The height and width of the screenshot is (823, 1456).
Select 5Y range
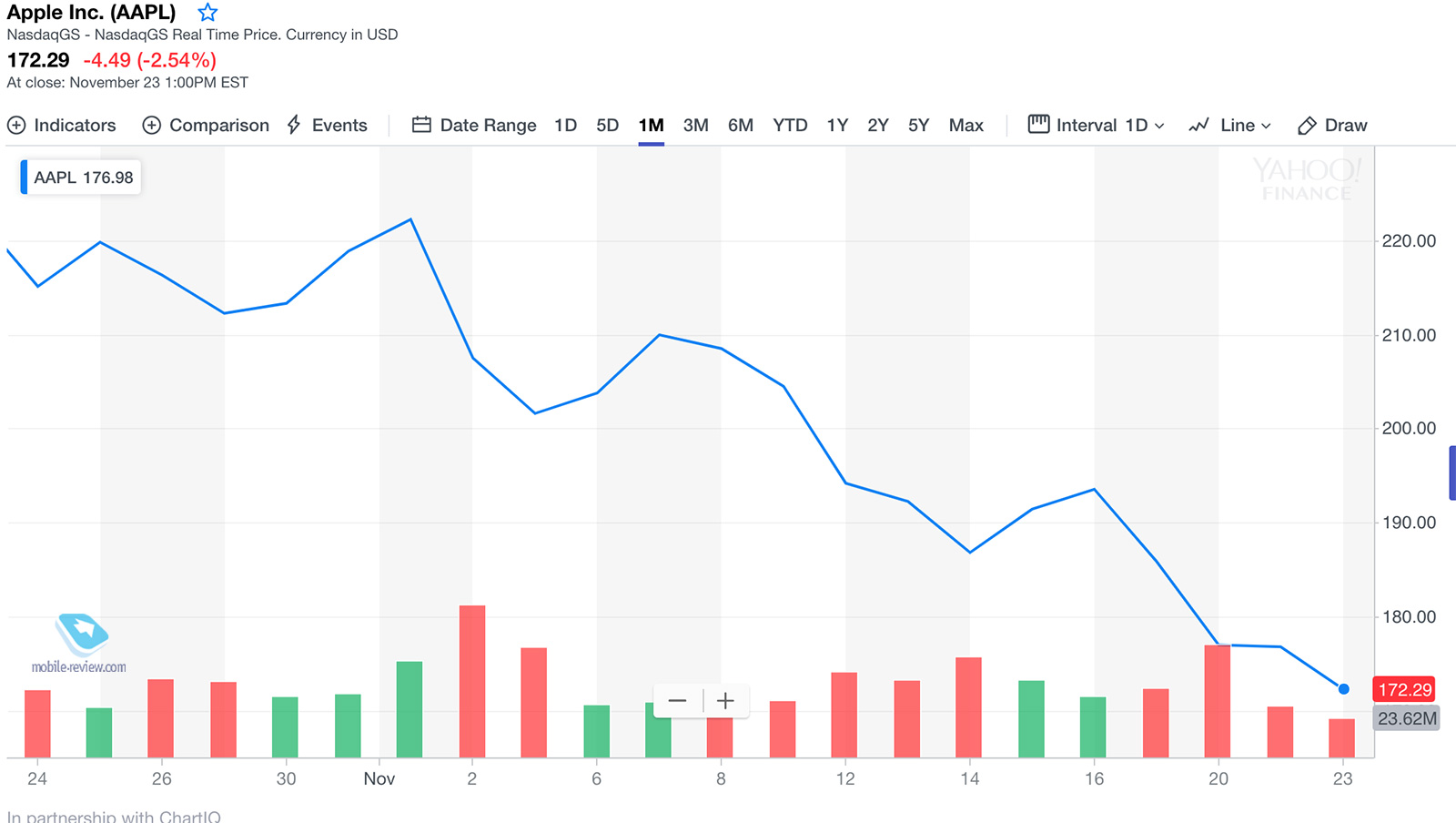pyautogui.click(x=918, y=126)
